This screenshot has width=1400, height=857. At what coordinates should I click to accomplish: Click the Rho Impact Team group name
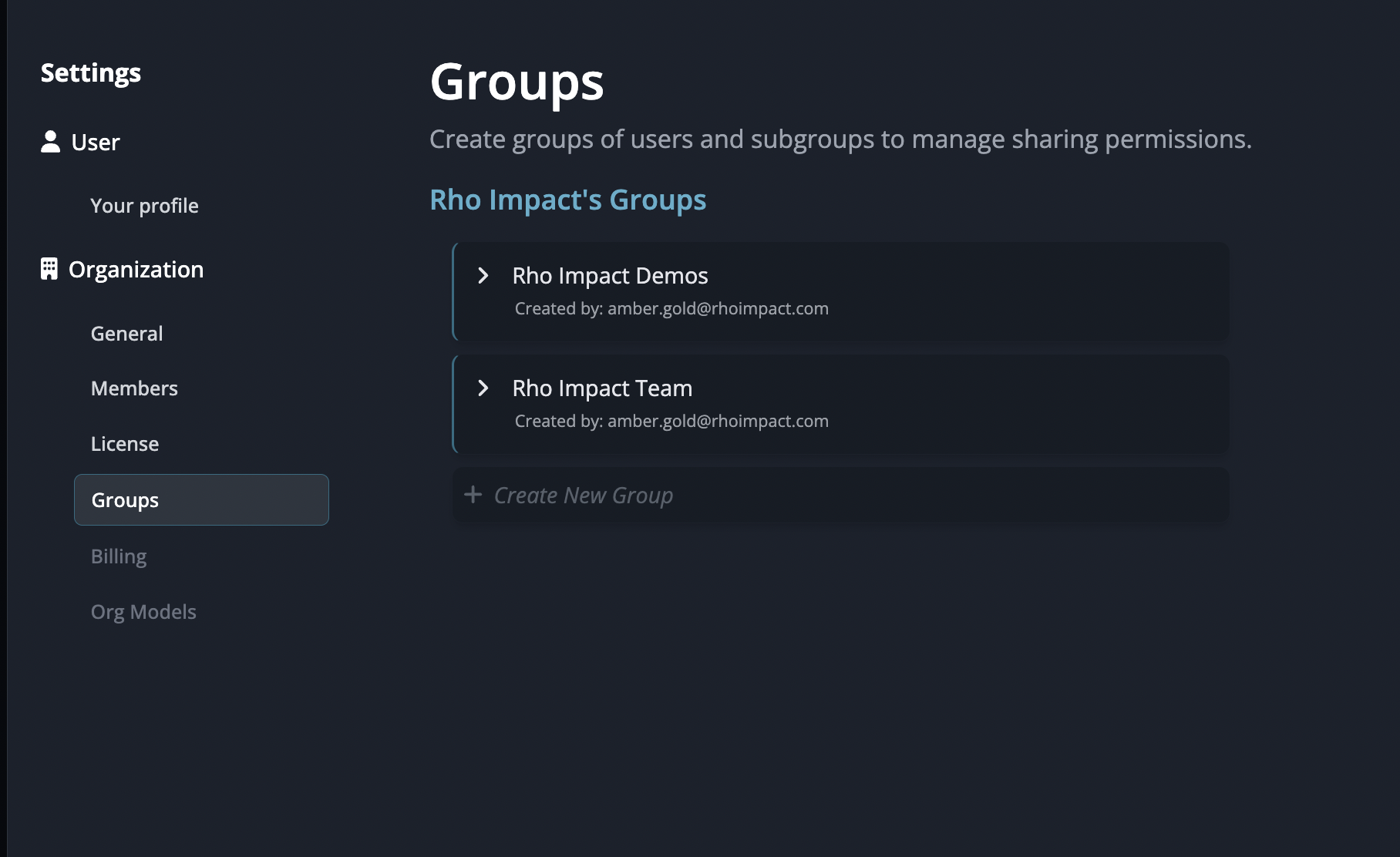pyautogui.click(x=602, y=388)
